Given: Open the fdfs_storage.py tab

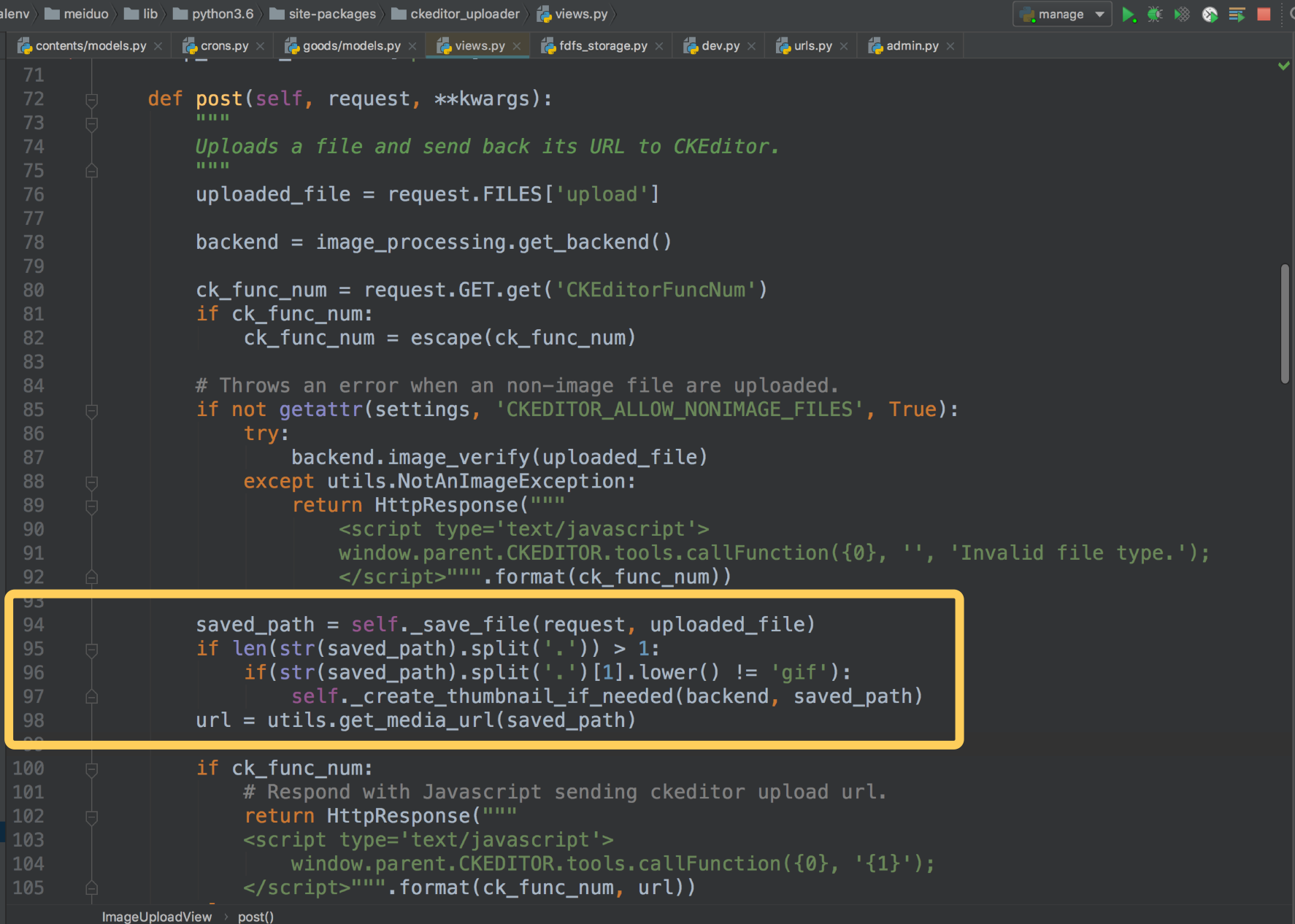Looking at the screenshot, I should [x=603, y=46].
